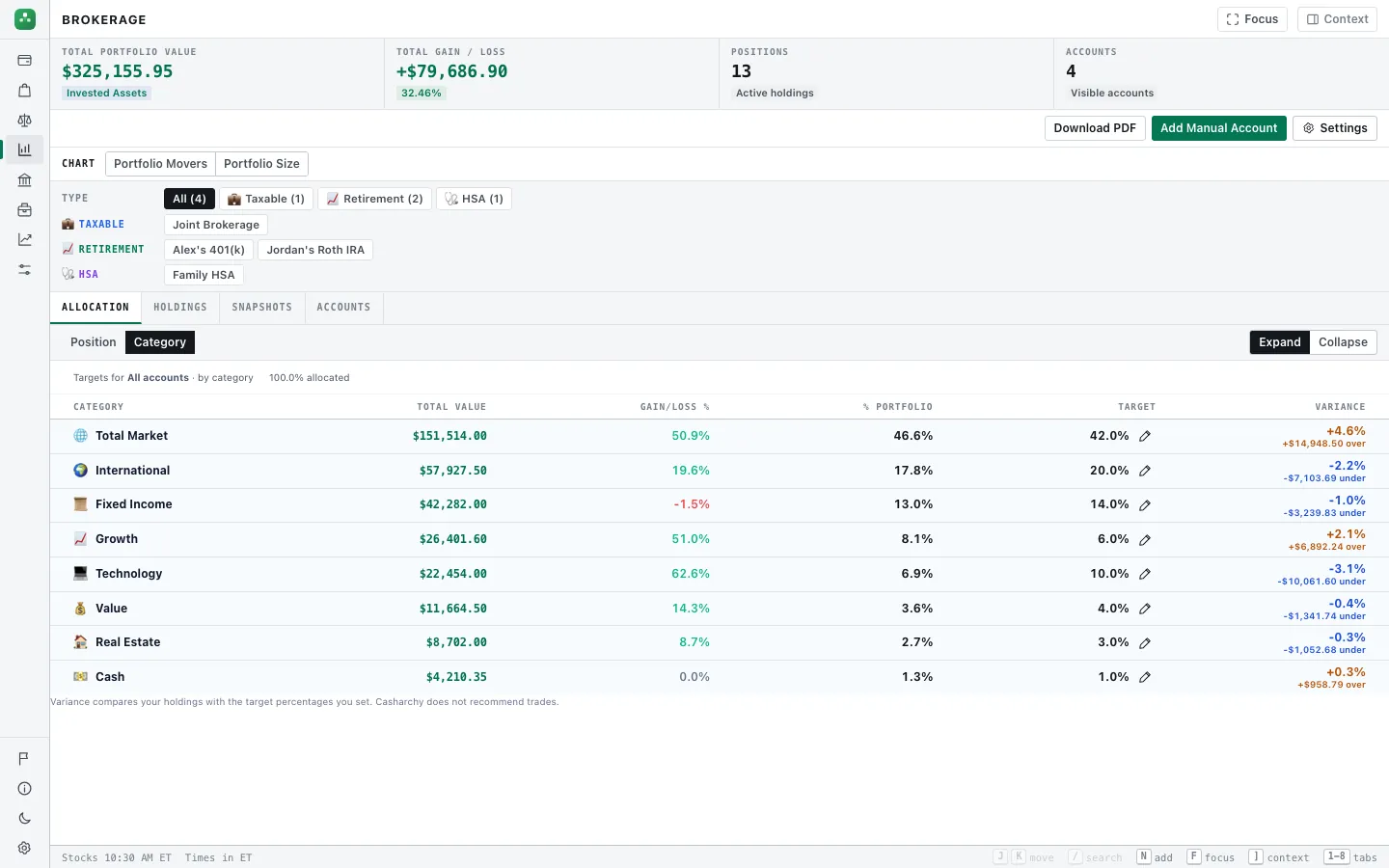Select the bar chart brokerage sidebar icon
1389x868 pixels.
(25, 149)
